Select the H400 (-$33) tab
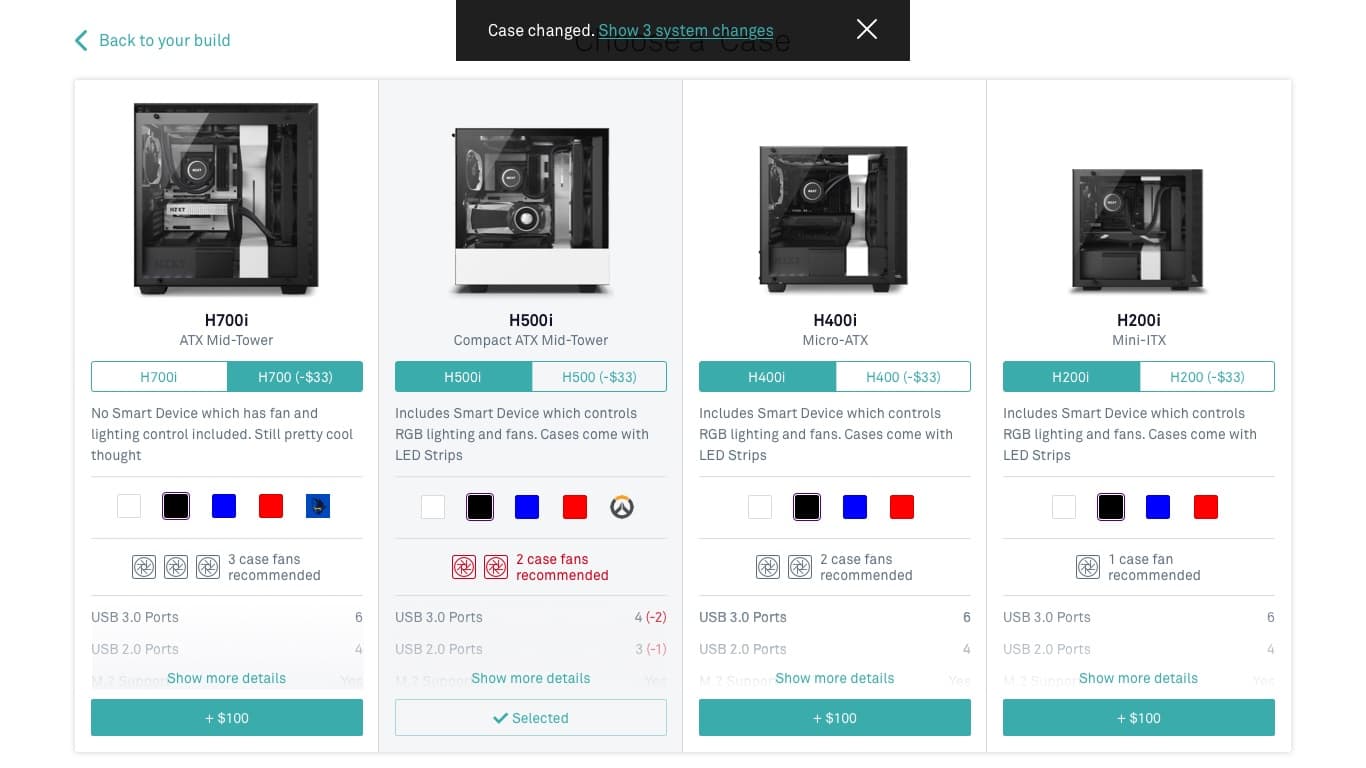Viewport: 1366px width, 768px height. point(903,377)
